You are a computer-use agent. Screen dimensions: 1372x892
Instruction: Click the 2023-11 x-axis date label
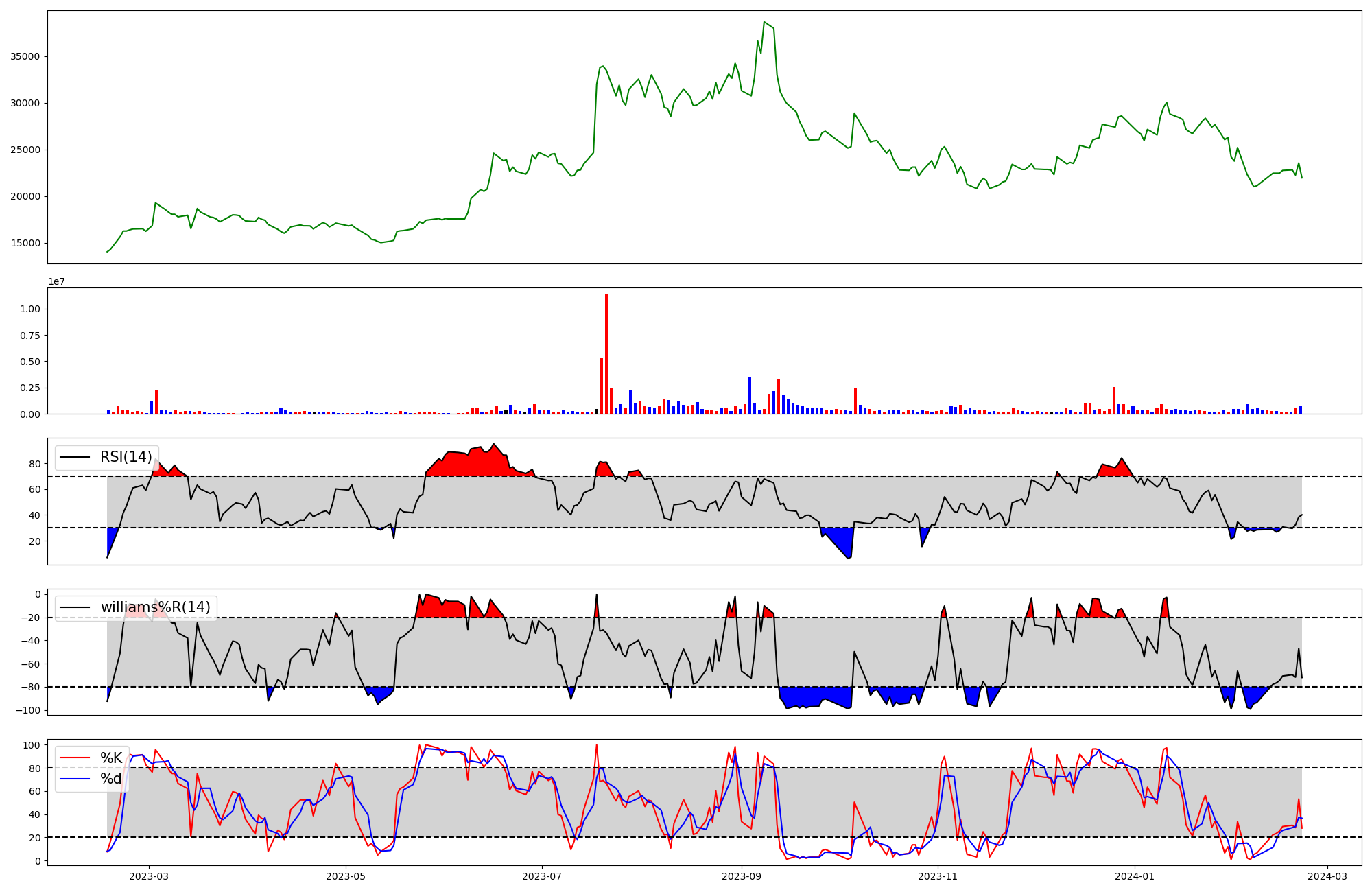937,876
